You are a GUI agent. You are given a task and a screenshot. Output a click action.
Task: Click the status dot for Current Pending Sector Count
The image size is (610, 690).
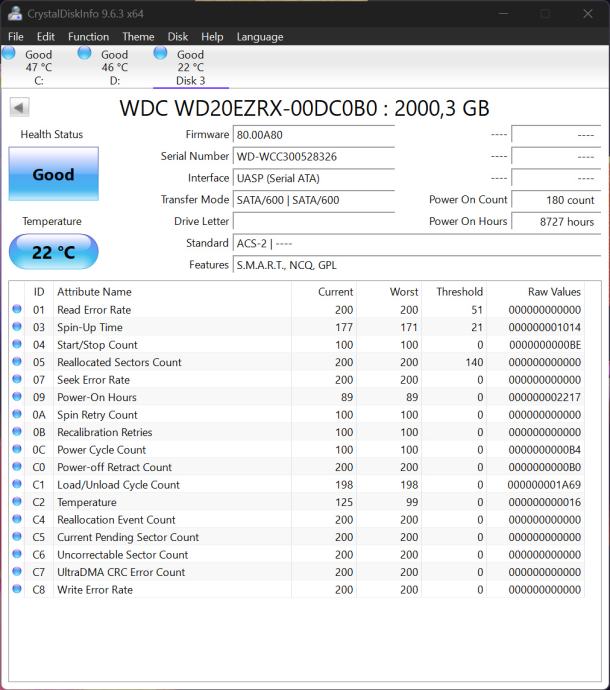coord(17,536)
